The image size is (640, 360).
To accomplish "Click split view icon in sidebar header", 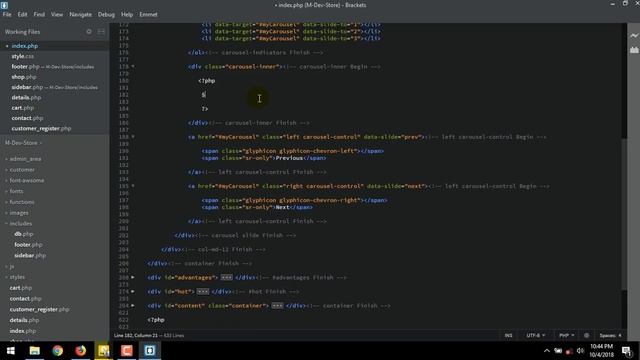I will [101, 31].
